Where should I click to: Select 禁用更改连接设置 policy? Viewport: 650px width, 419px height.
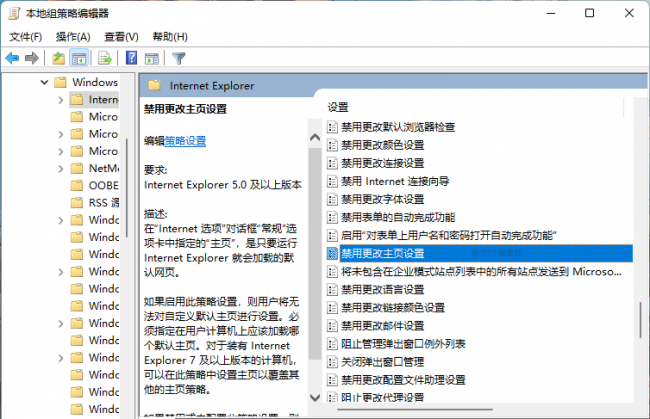[383, 163]
